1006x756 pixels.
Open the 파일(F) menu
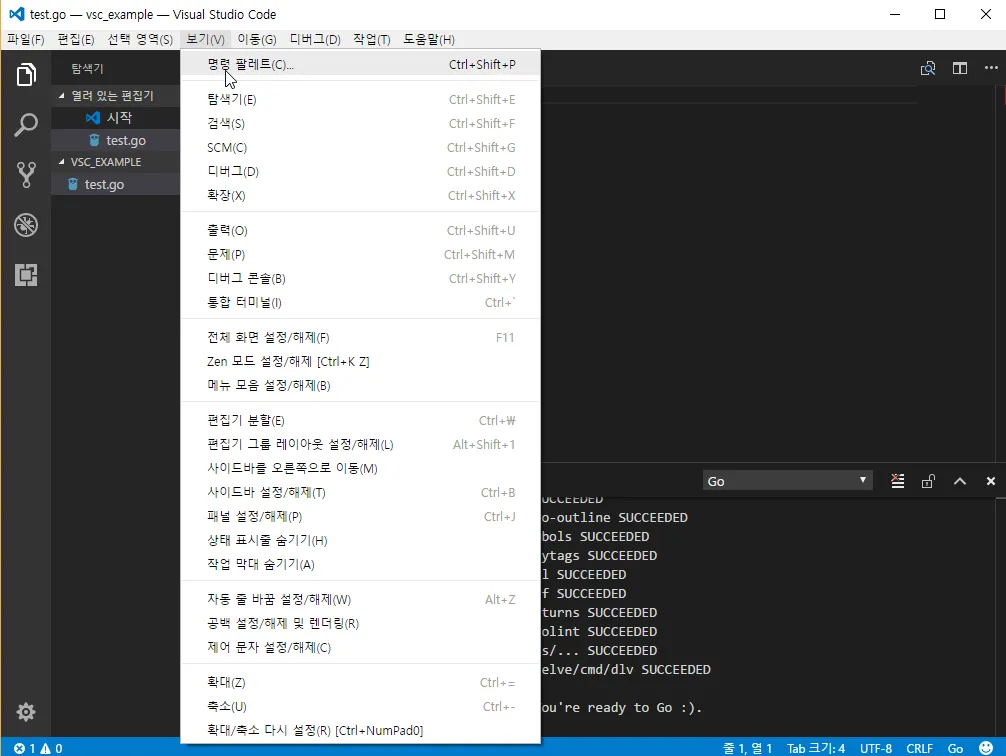26,39
